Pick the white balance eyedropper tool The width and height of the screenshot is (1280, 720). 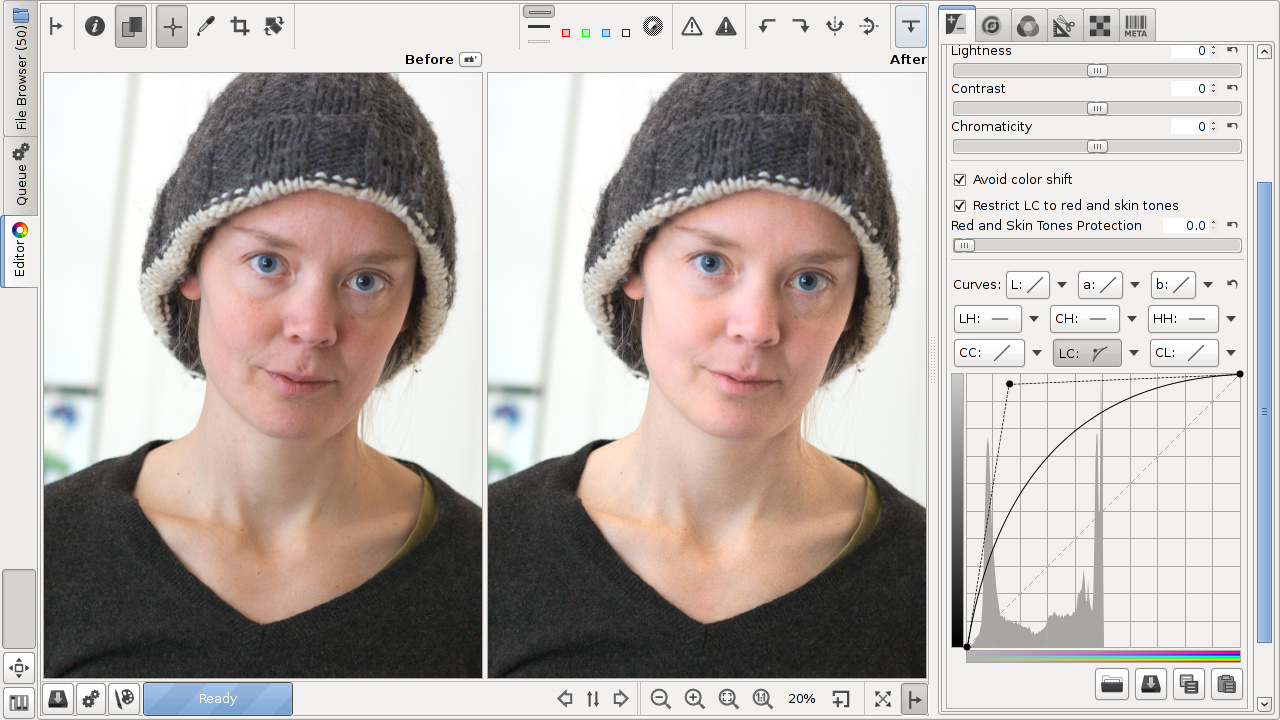coord(206,27)
